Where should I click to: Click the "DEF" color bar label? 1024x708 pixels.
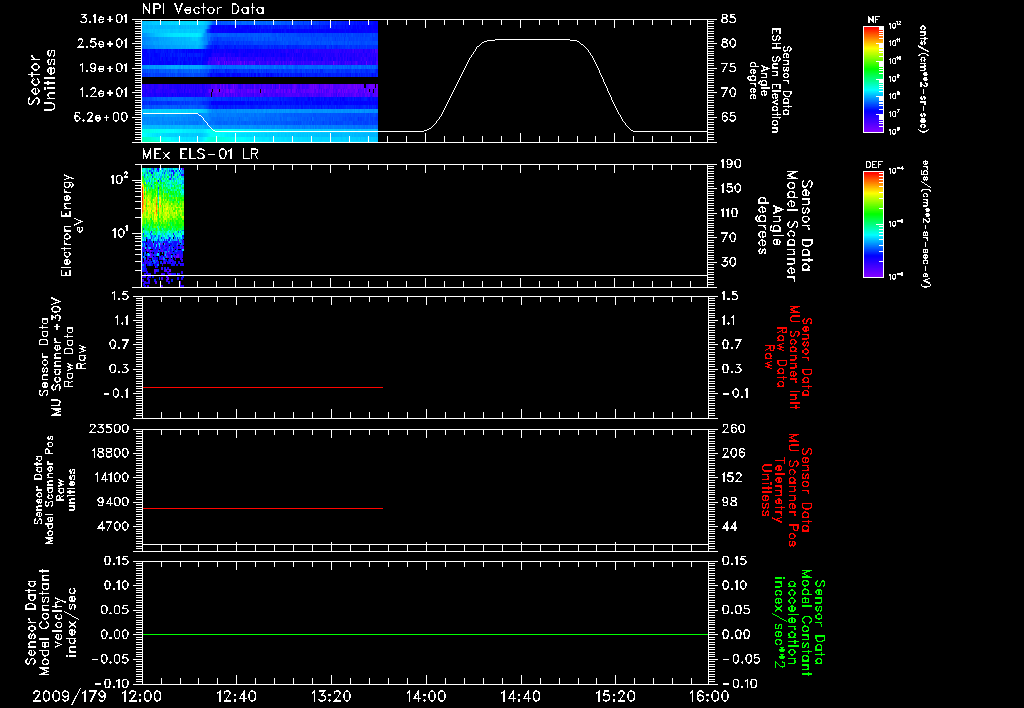click(874, 165)
